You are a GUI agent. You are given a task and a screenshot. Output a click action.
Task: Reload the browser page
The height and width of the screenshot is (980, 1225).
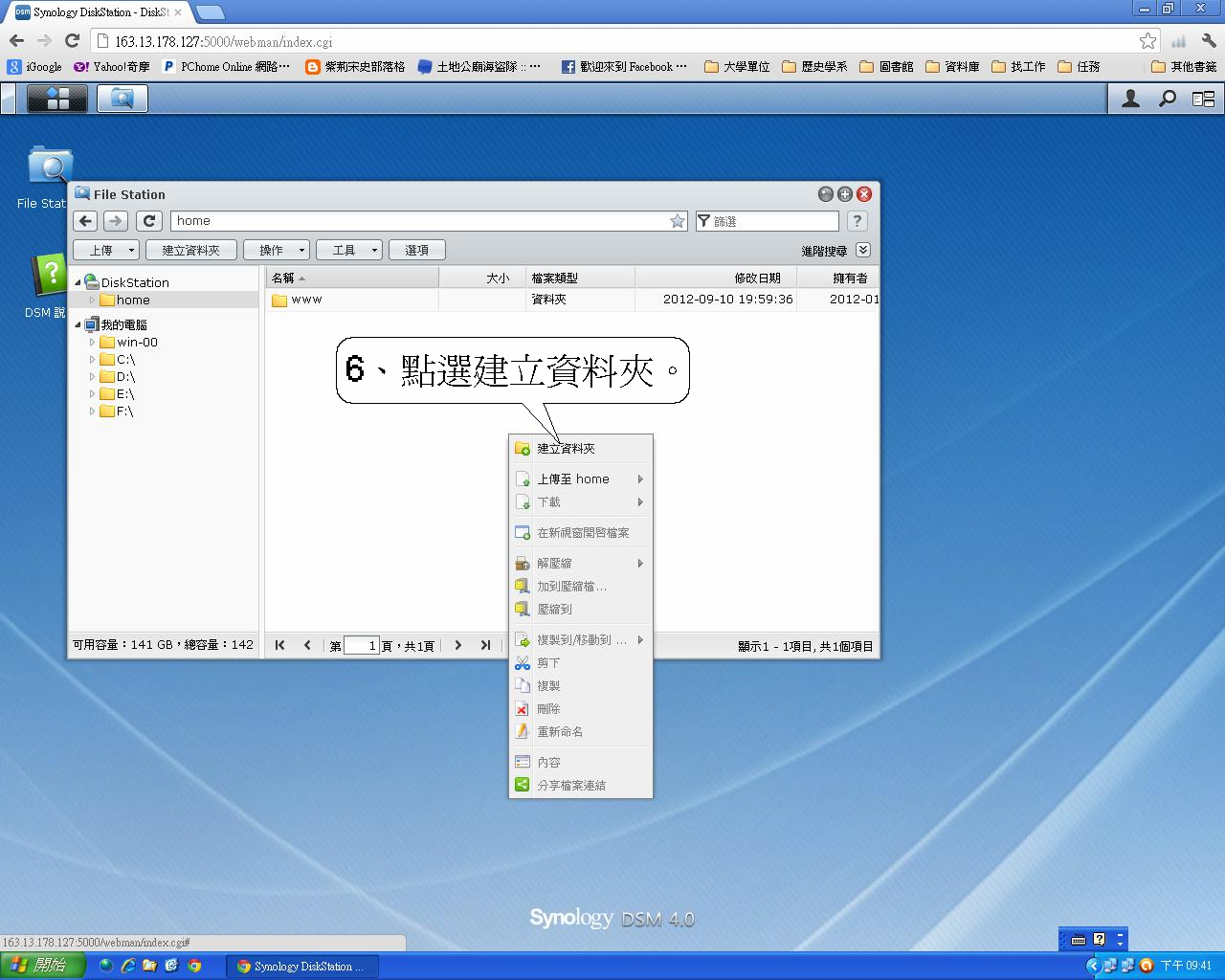pyautogui.click(x=72, y=41)
